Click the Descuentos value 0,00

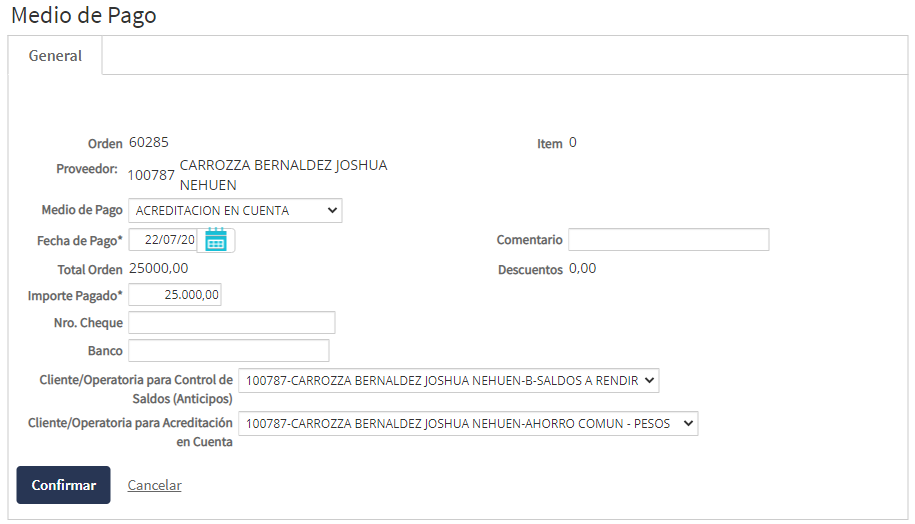point(582,268)
